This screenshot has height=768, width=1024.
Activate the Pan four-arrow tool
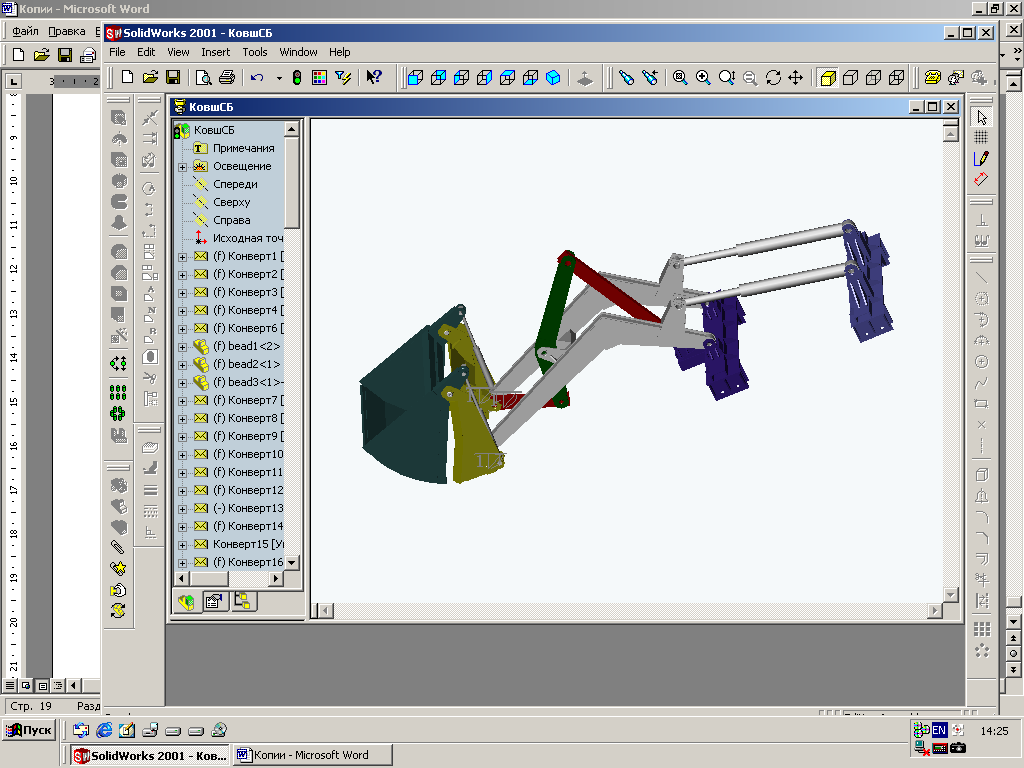[x=796, y=77]
